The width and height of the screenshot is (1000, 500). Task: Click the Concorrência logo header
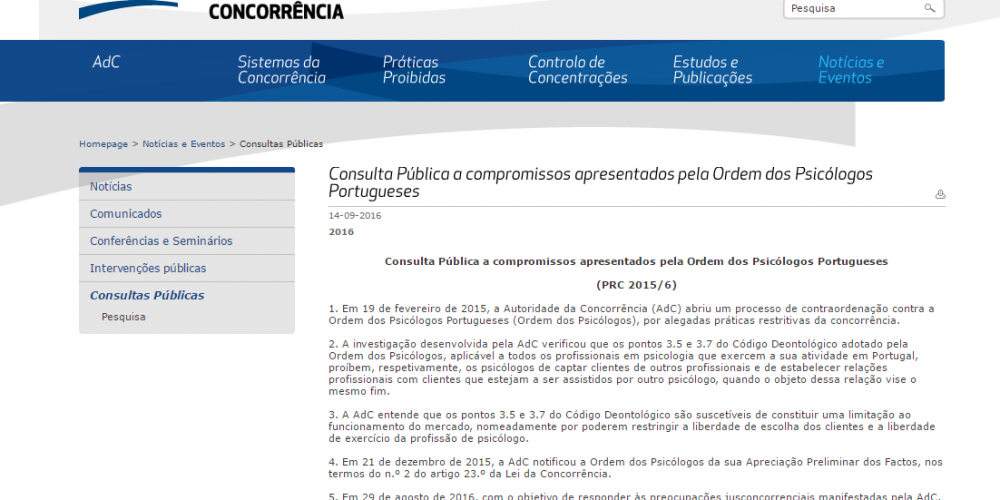[276, 10]
